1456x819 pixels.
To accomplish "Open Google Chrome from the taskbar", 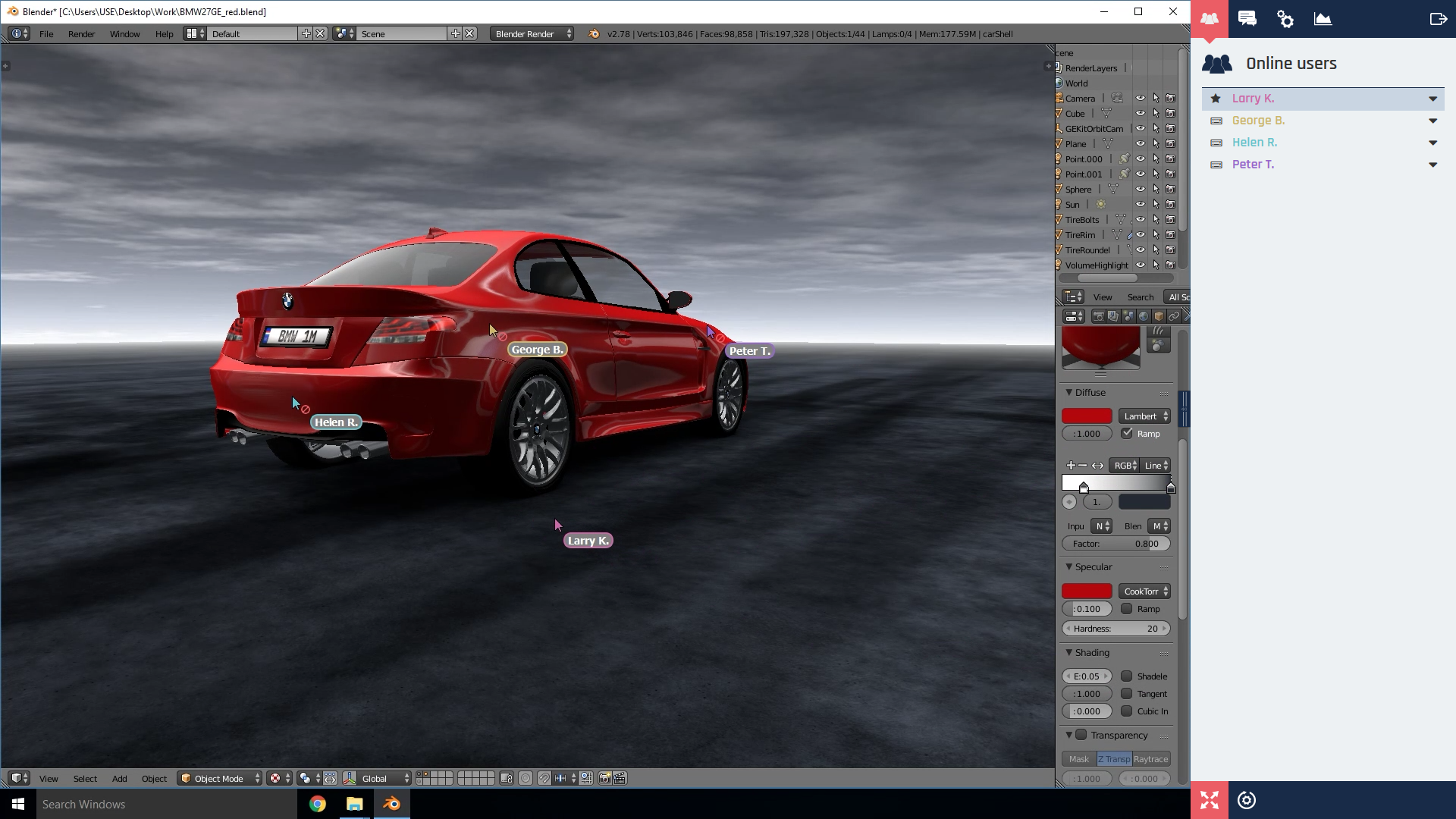I will 317,804.
